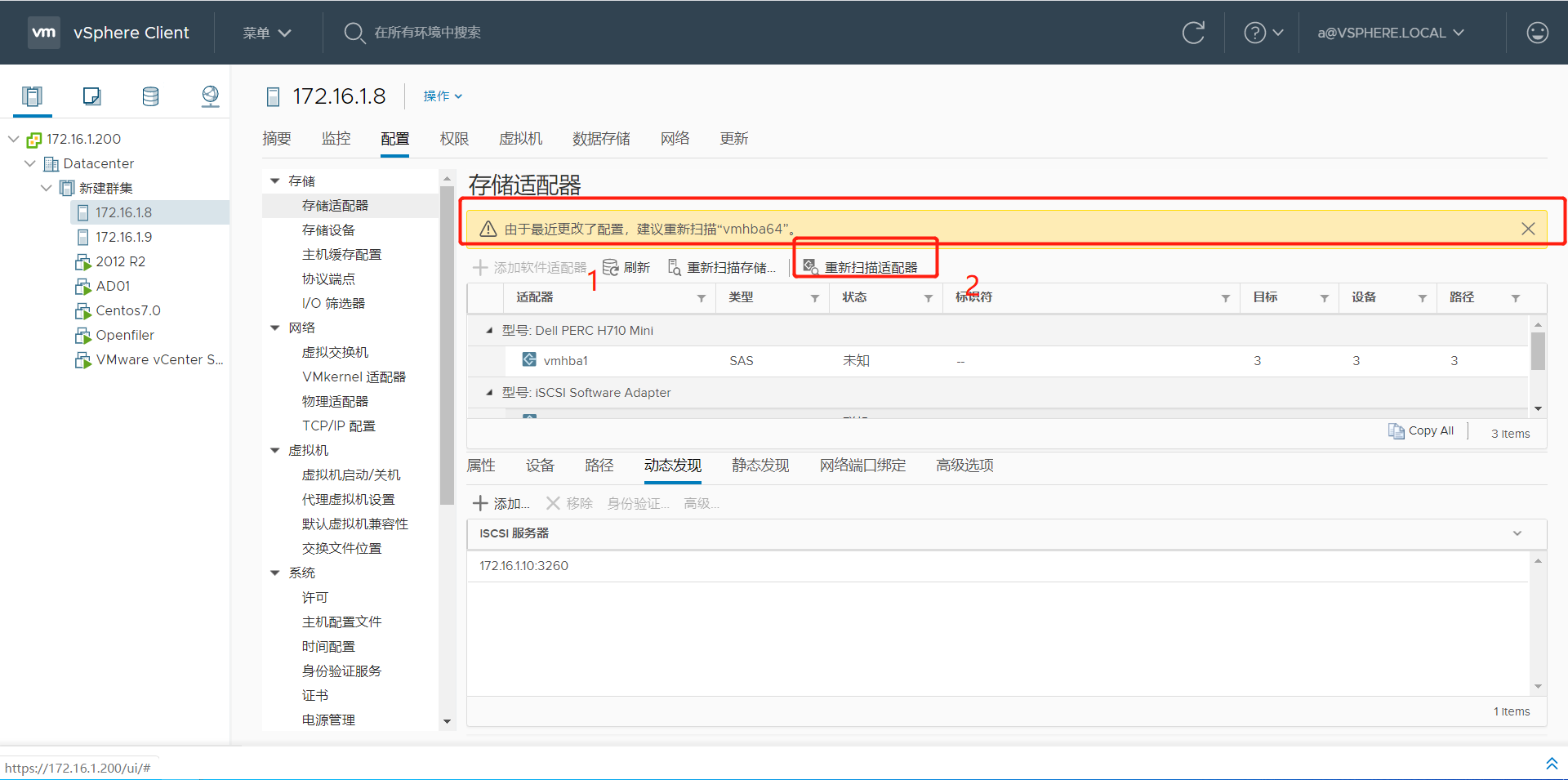Click the 刷新 toolbar icon above adapter list
The image size is (1568, 780).
pyautogui.click(x=610, y=267)
